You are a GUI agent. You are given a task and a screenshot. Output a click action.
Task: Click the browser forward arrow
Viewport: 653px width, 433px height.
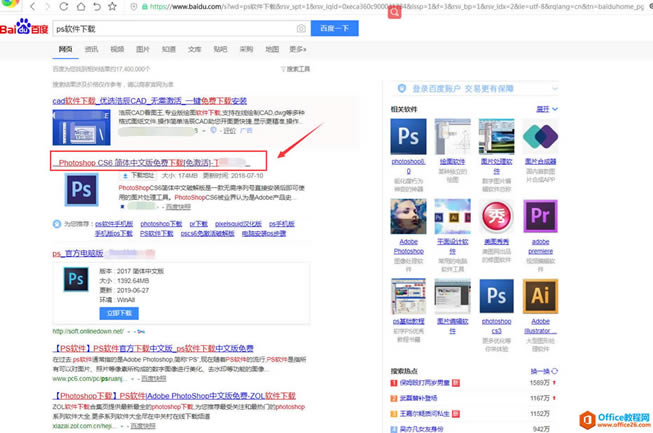click(47, 6)
